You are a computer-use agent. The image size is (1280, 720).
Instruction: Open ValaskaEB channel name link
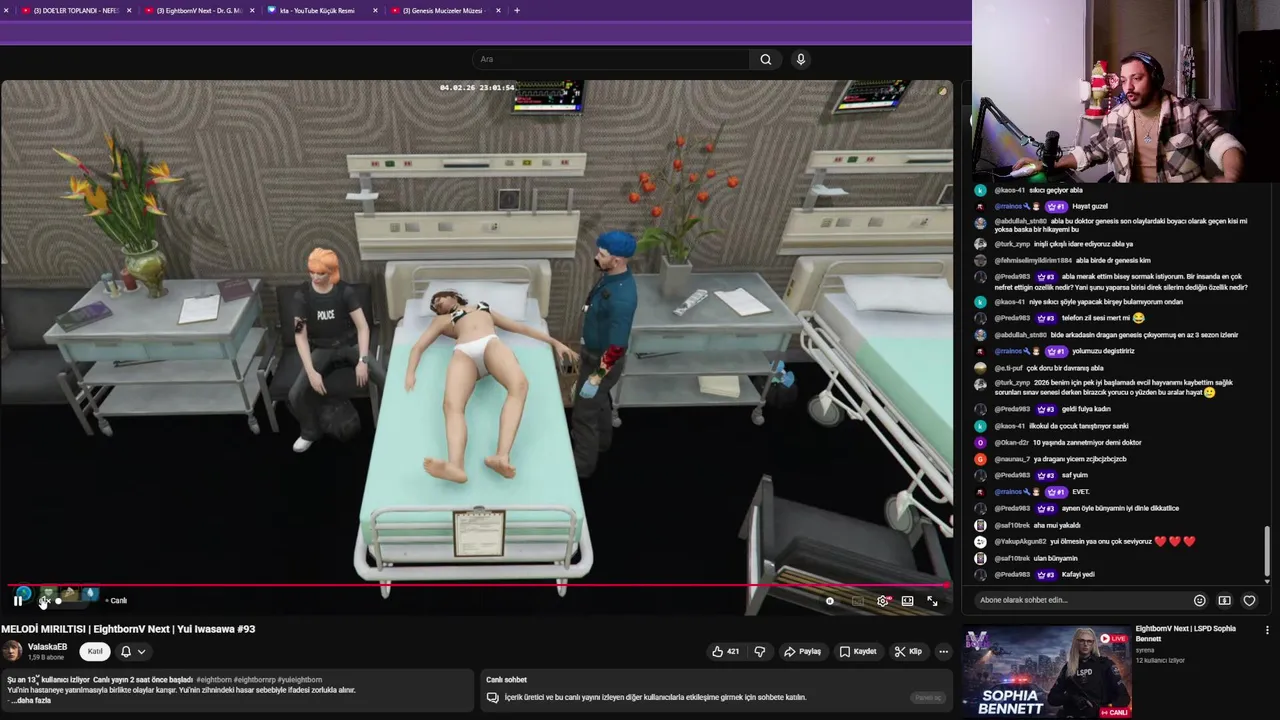pos(47,647)
